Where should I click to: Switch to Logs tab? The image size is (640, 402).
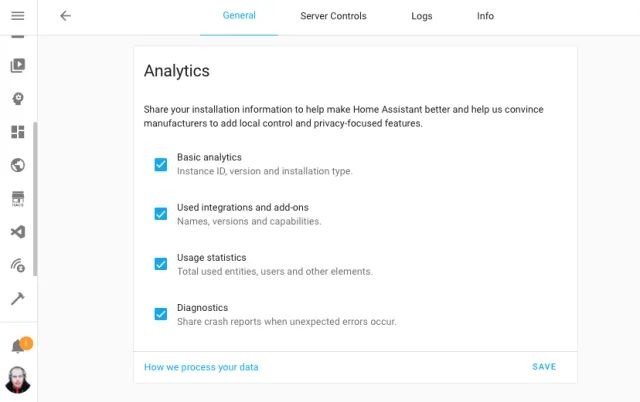(422, 16)
